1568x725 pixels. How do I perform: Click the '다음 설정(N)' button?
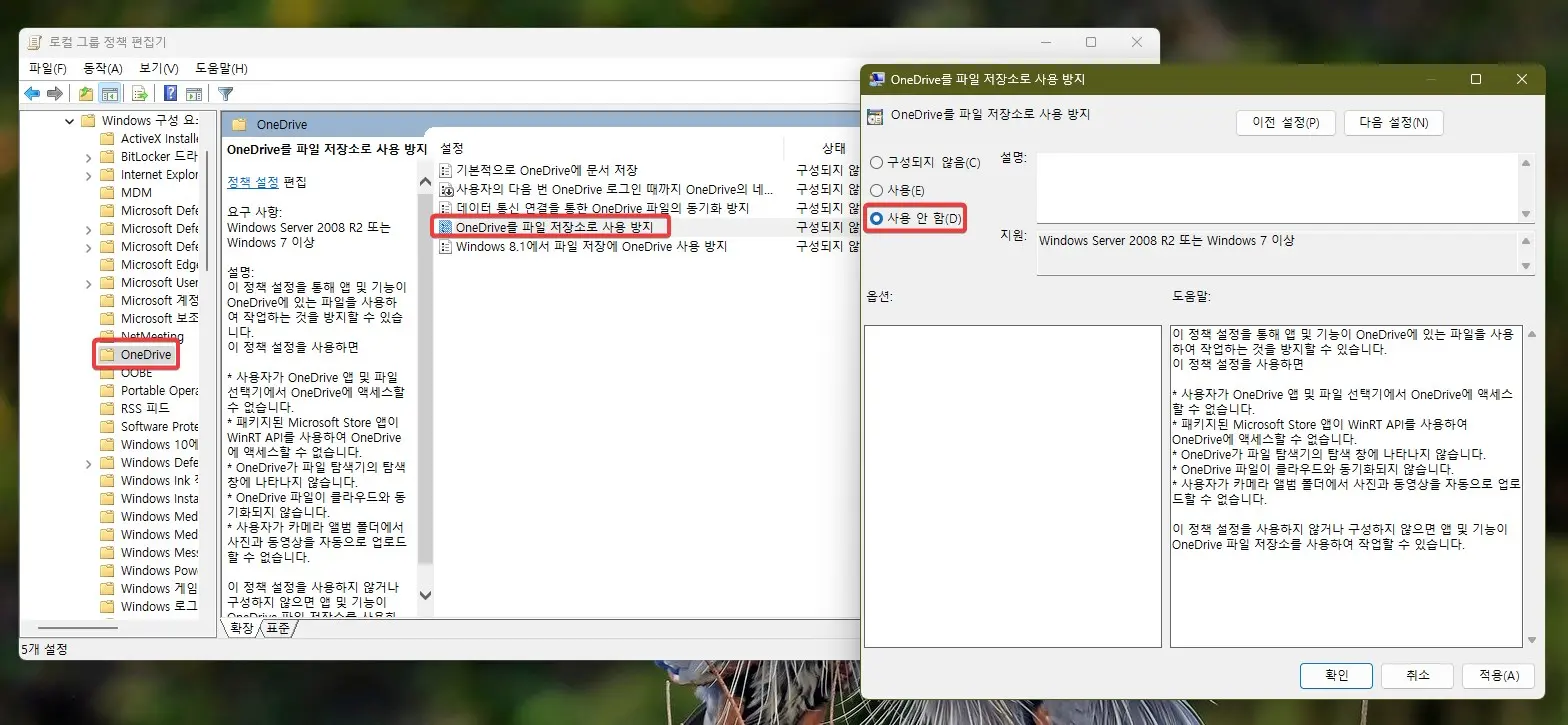click(x=1393, y=123)
